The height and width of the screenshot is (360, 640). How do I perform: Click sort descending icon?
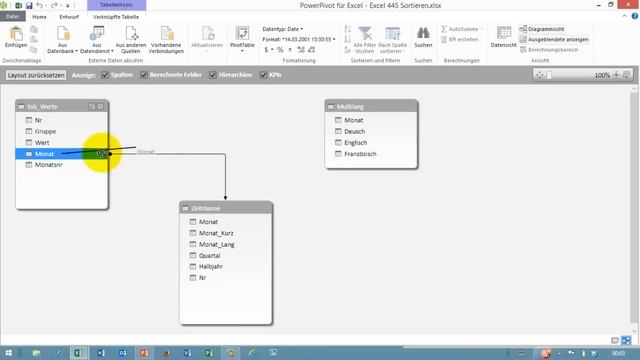pos(347,39)
